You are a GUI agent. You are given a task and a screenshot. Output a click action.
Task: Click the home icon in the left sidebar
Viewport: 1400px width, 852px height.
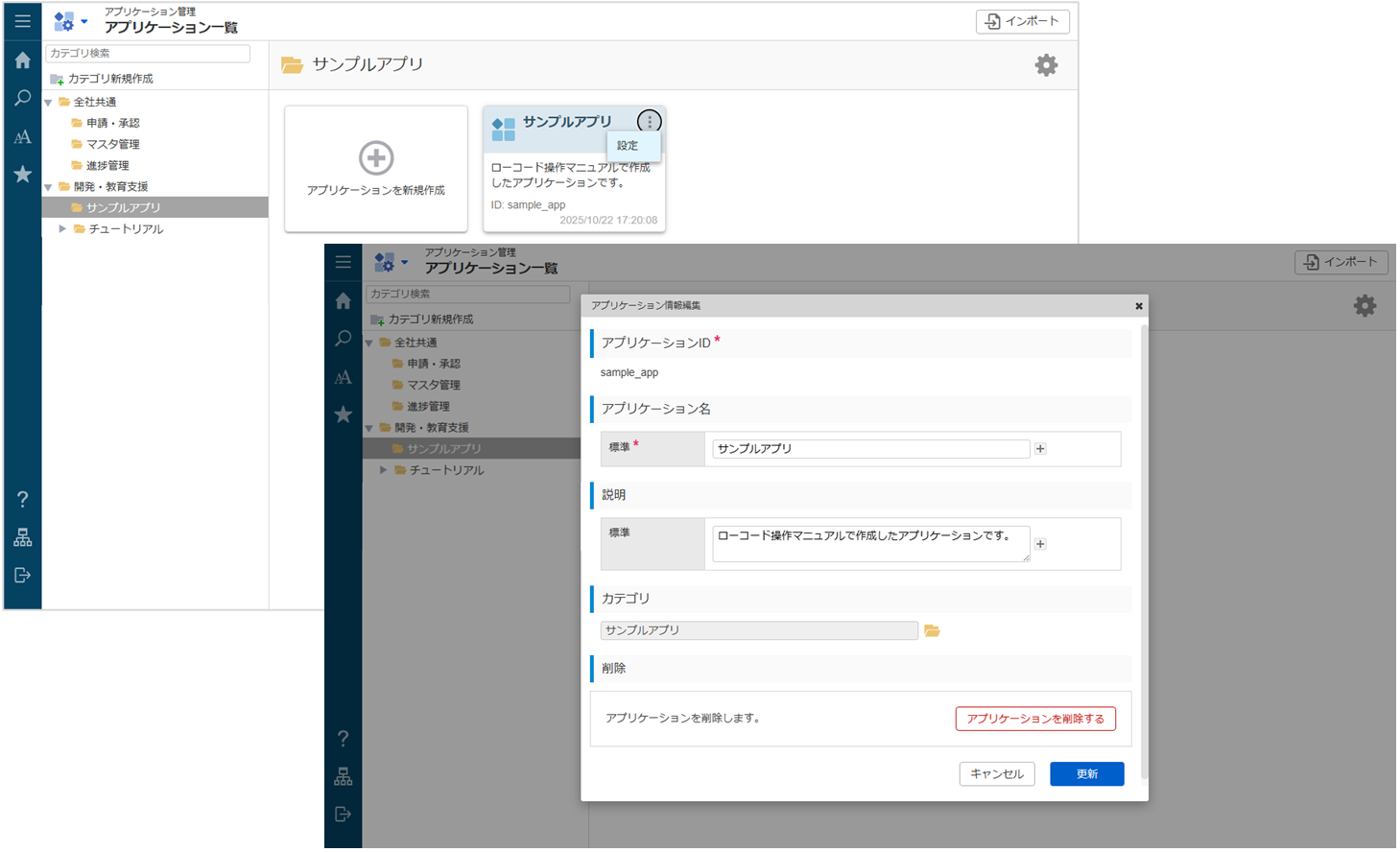tap(22, 60)
